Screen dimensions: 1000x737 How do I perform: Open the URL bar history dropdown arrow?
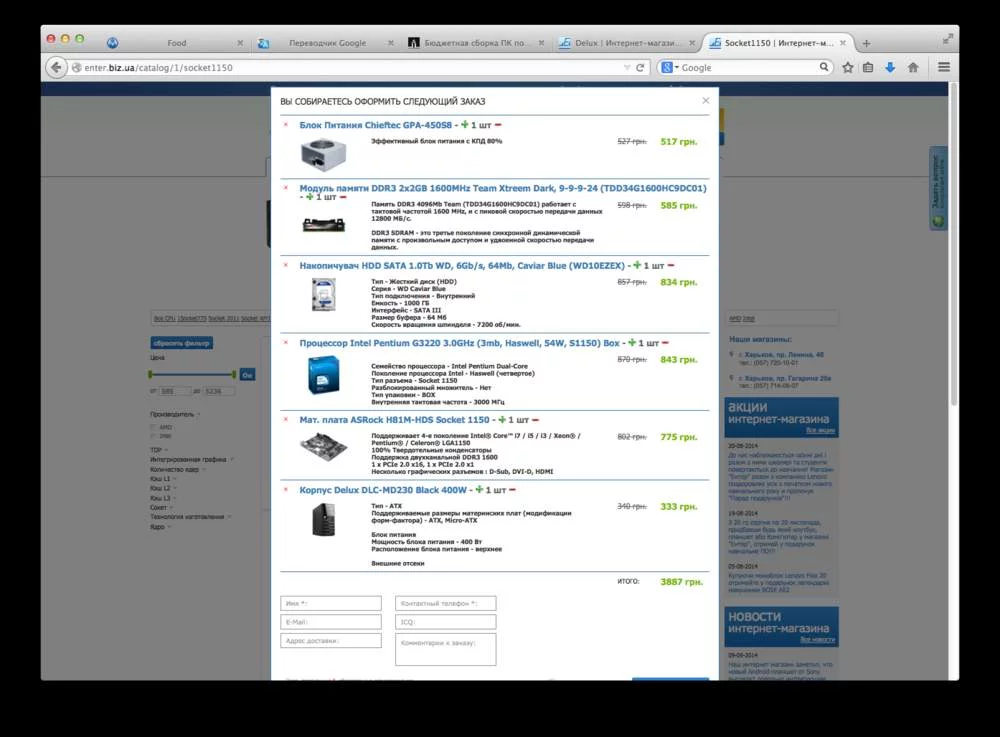tap(627, 68)
